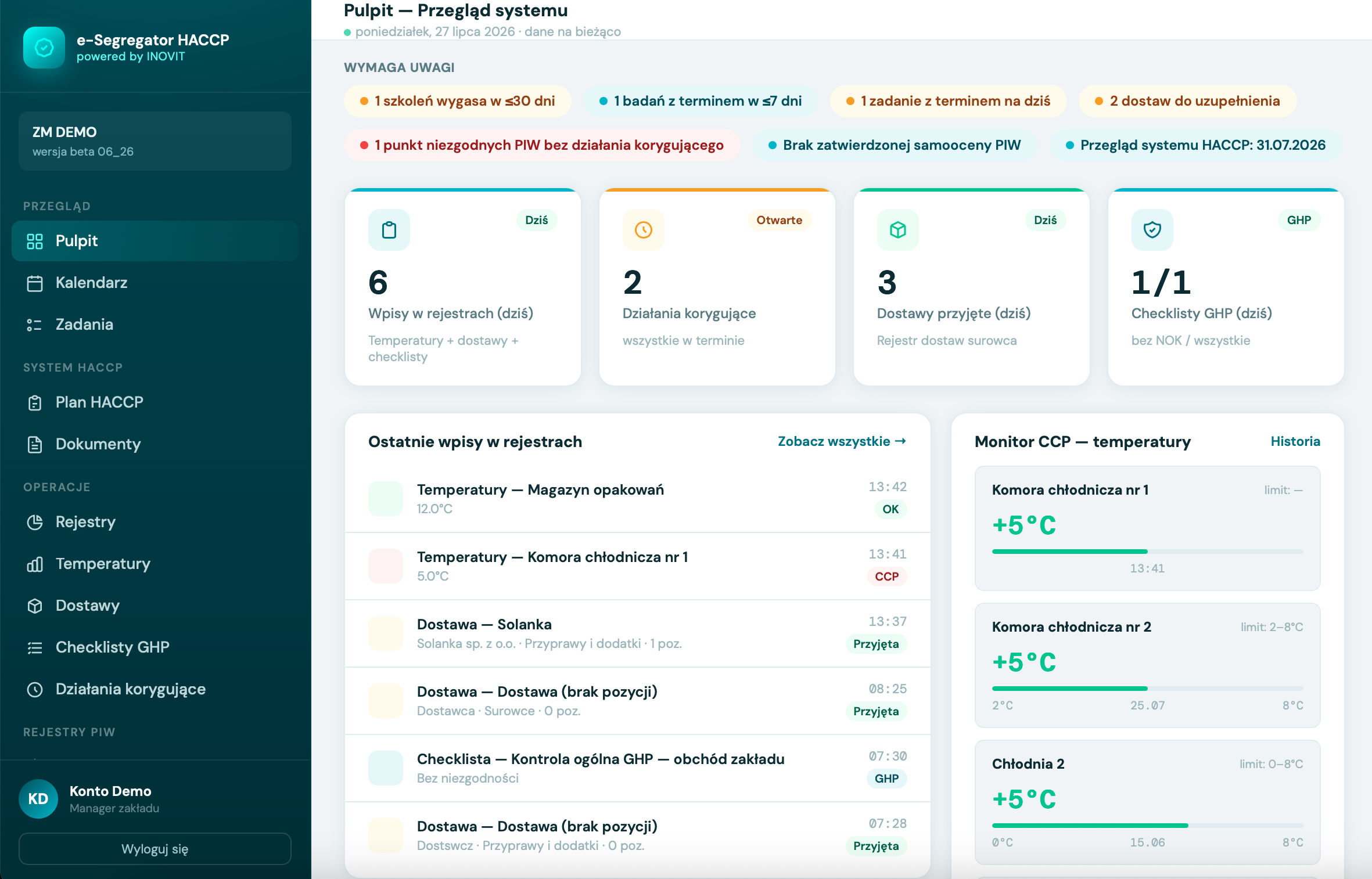Click the Temperatury bar chart icon
The image size is (1372, 879).
point(35,564)
